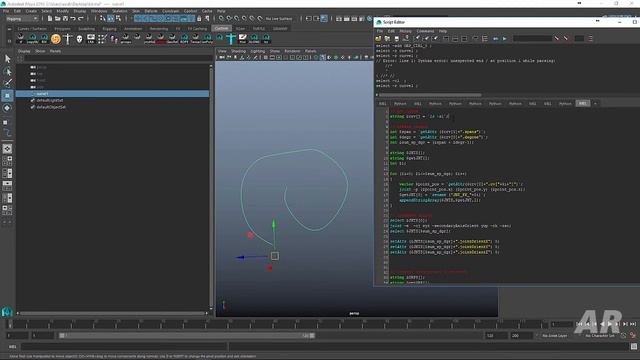
Task: Open Script Editor toolbar options menu icon
Action: (590, 38)
